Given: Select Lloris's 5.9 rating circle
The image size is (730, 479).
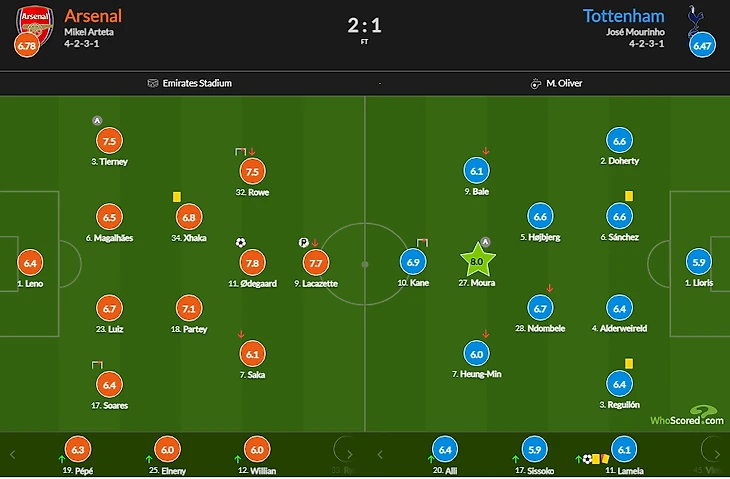Looking at the screenshot, I should pyautogui.click(x=699, y=262).
